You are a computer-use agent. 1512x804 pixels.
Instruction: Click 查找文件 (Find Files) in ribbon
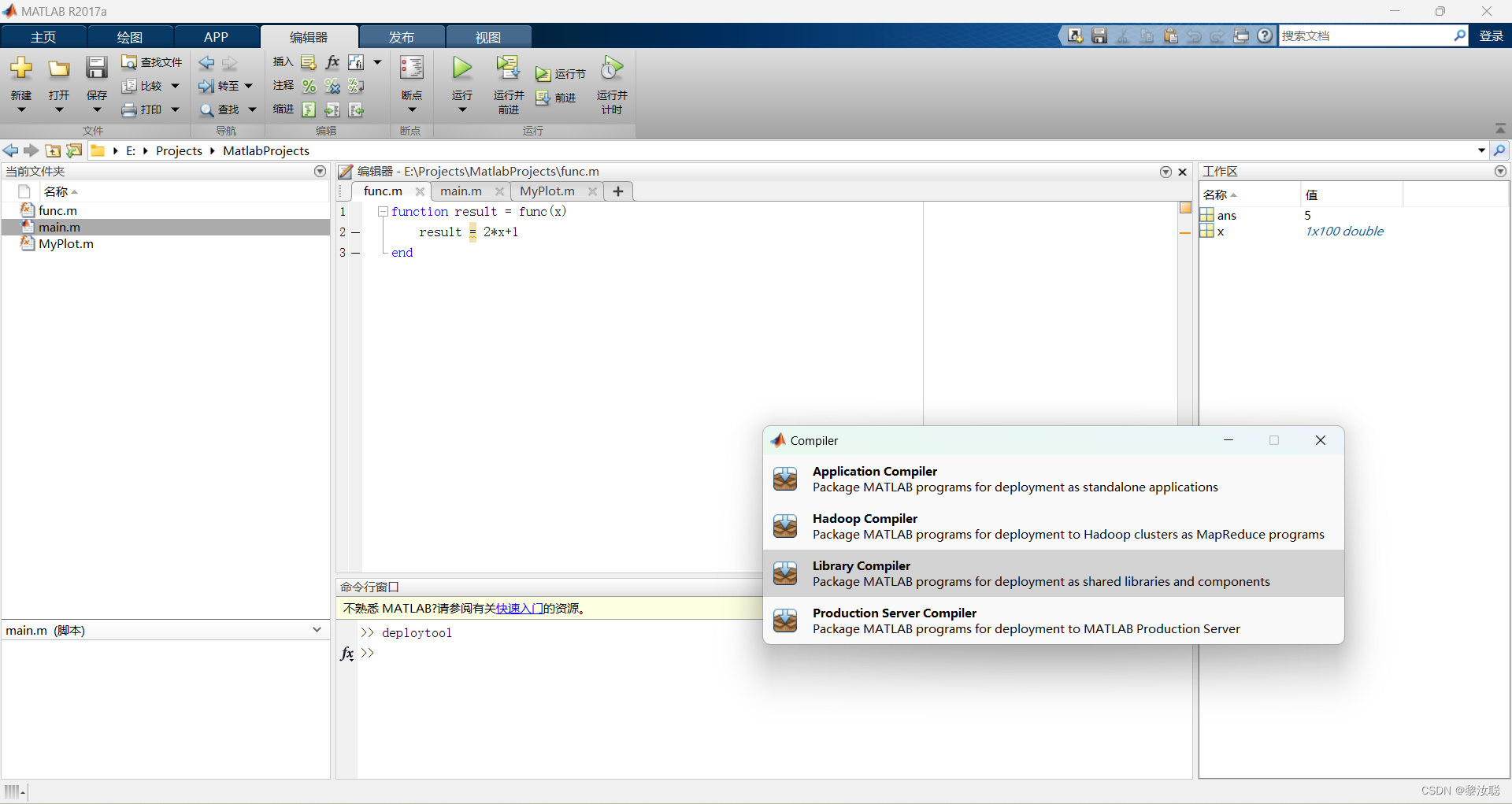point(152,62)
